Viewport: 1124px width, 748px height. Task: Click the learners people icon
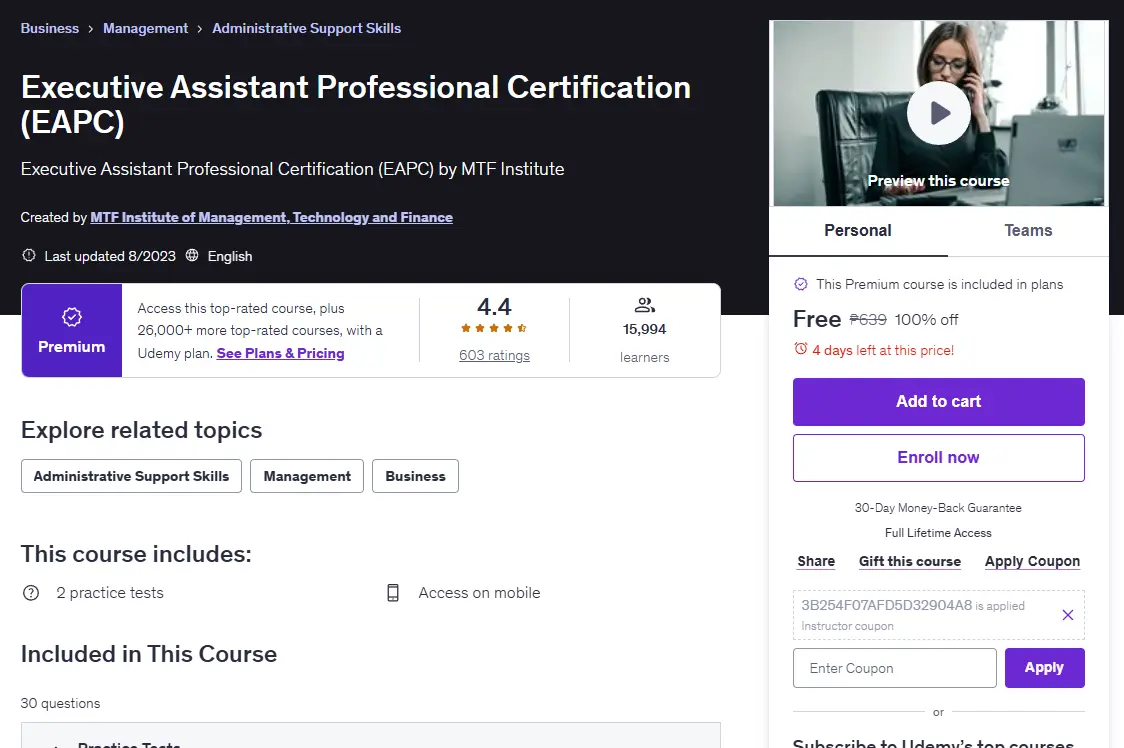[x=644, y=306]
